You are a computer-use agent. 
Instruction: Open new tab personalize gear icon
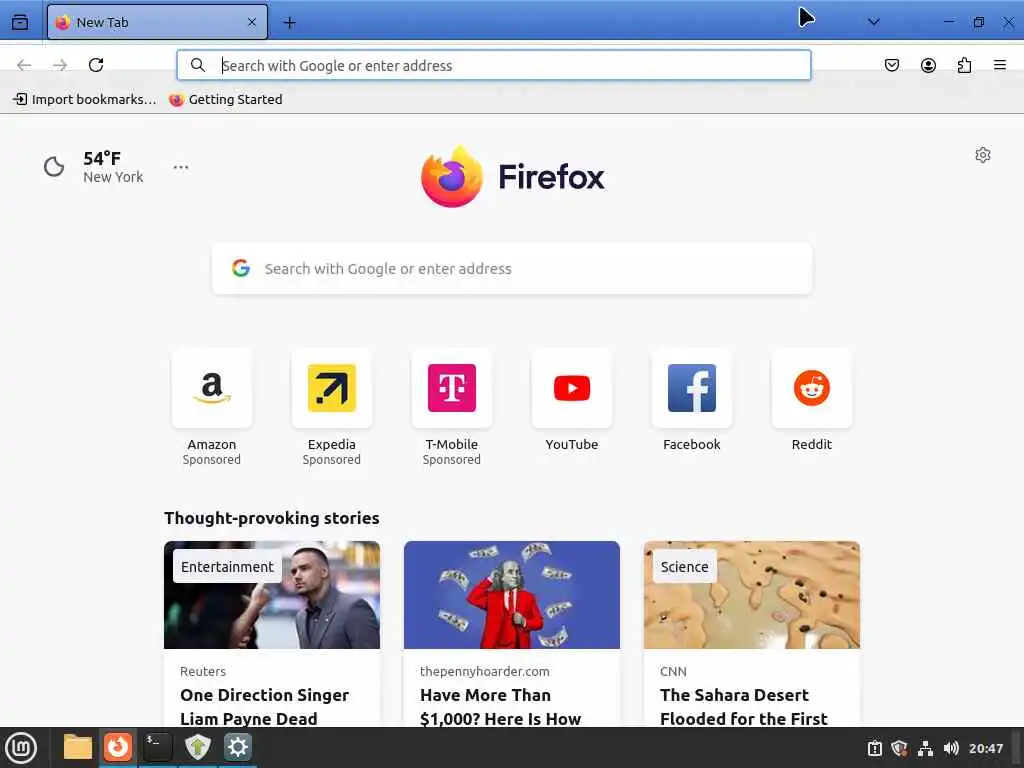[983, 155]
